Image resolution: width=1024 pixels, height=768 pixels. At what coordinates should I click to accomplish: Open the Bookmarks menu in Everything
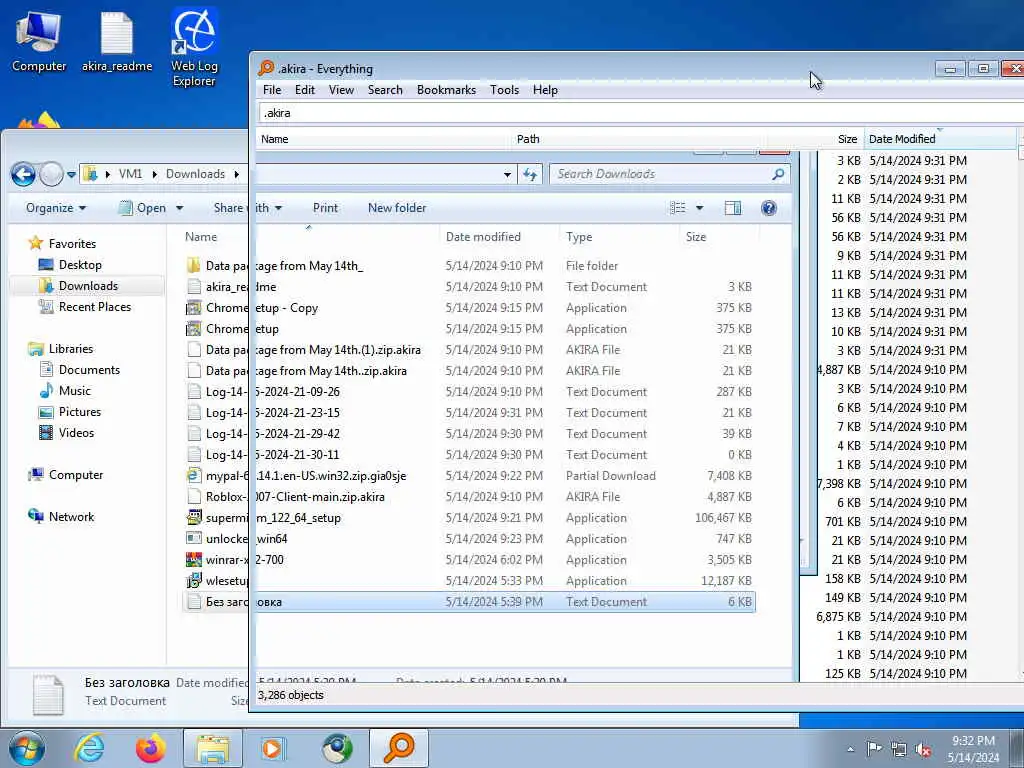pyautogui.click(x=446, y=90)
